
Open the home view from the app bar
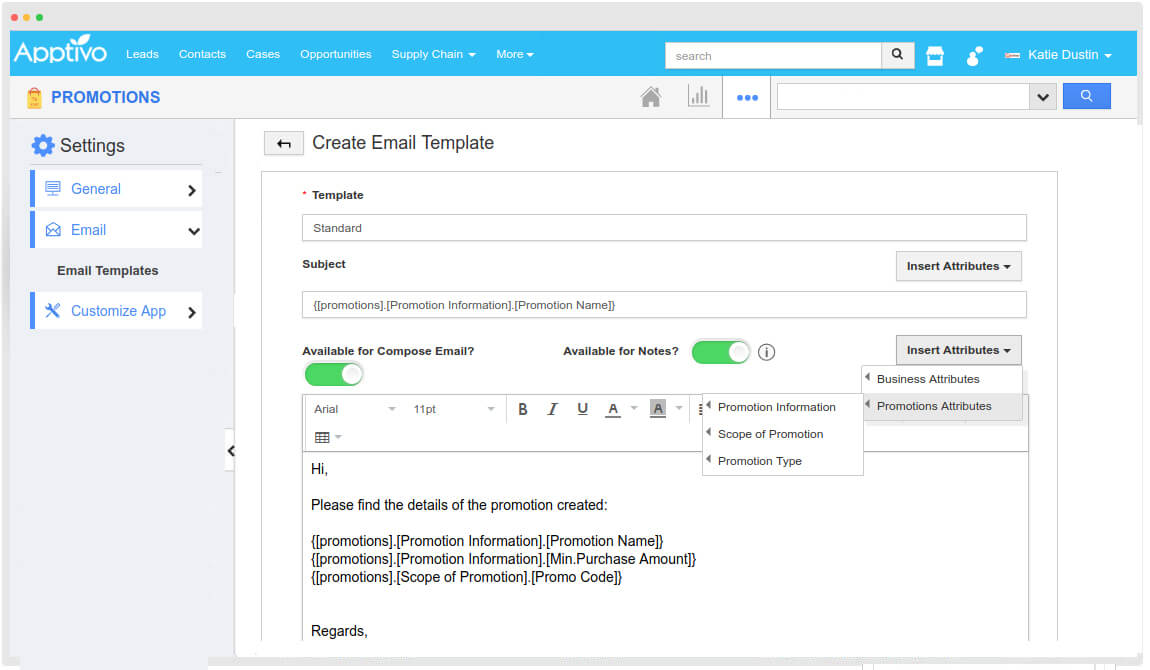(652, 96)
